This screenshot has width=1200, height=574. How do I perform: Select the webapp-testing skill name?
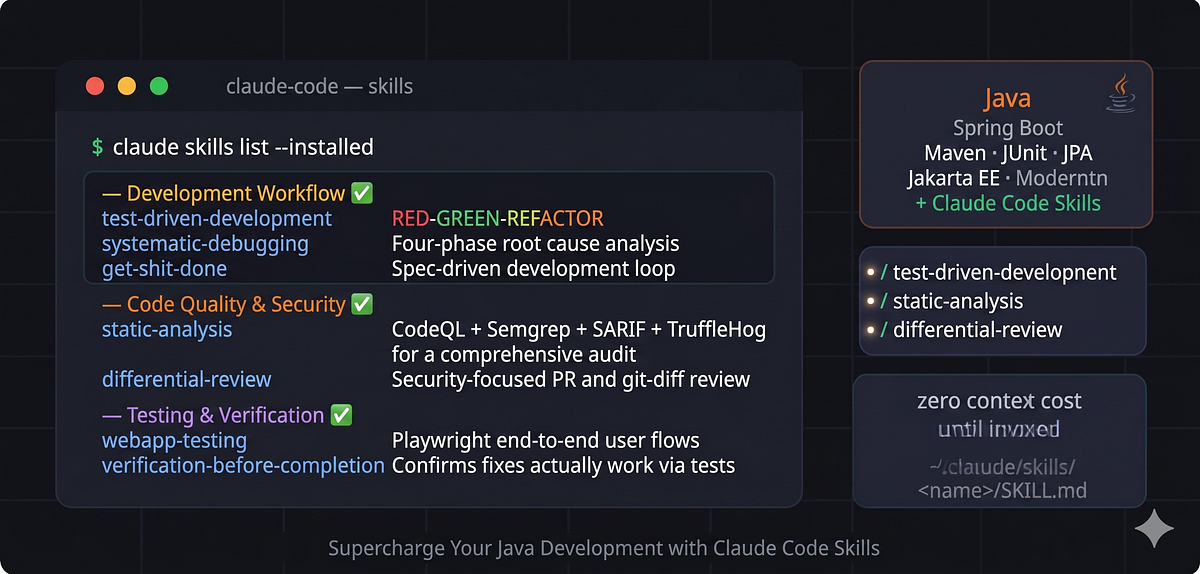pyautogui.click(x=174, y=440)
